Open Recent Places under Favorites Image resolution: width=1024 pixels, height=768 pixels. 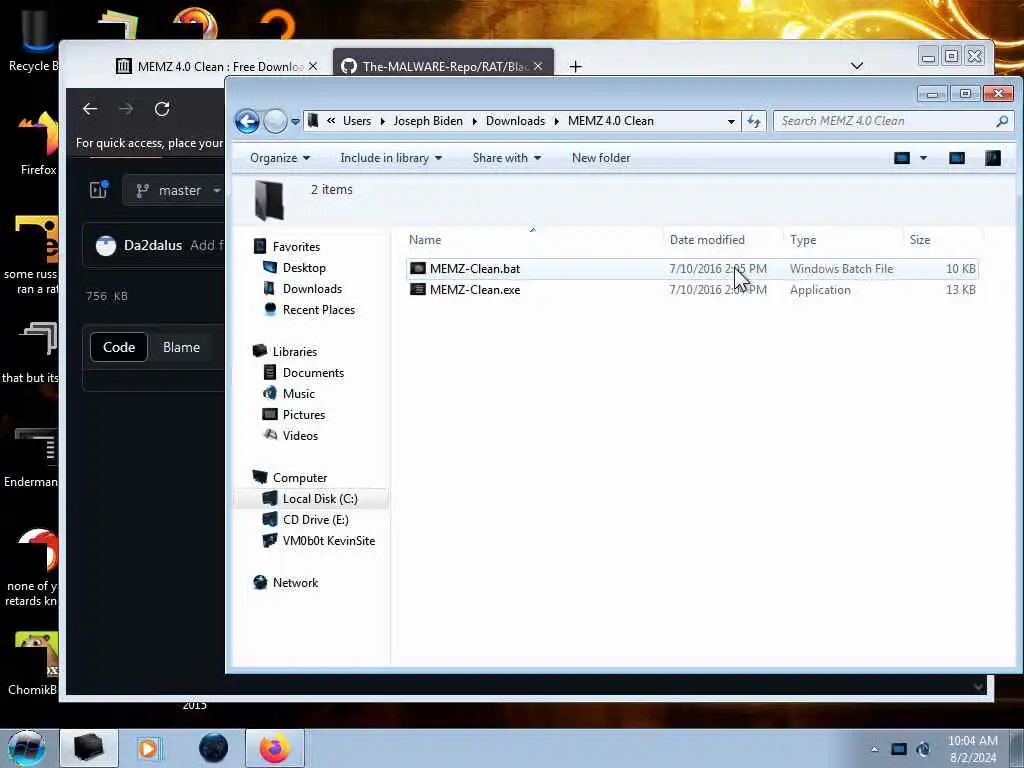coord(319,310)
